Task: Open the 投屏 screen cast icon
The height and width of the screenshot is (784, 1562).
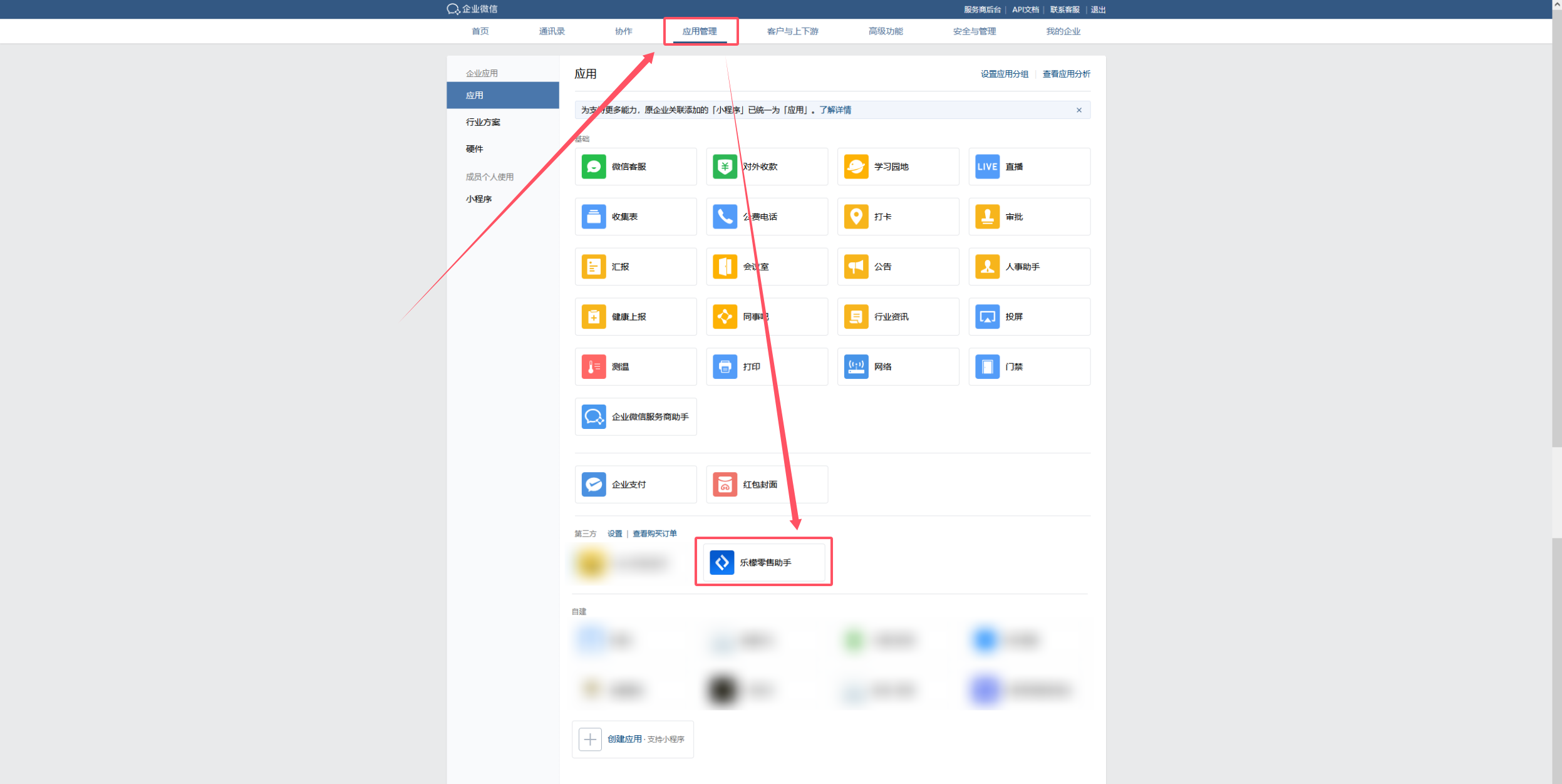Action: point(987,317)
